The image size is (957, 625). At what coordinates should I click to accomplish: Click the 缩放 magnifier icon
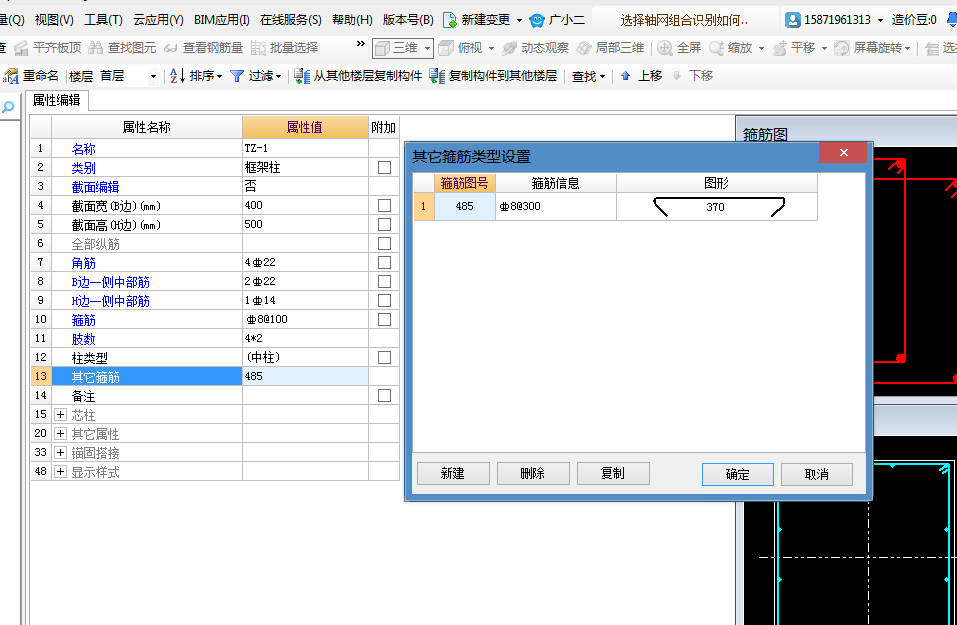(x=717, y=48)
